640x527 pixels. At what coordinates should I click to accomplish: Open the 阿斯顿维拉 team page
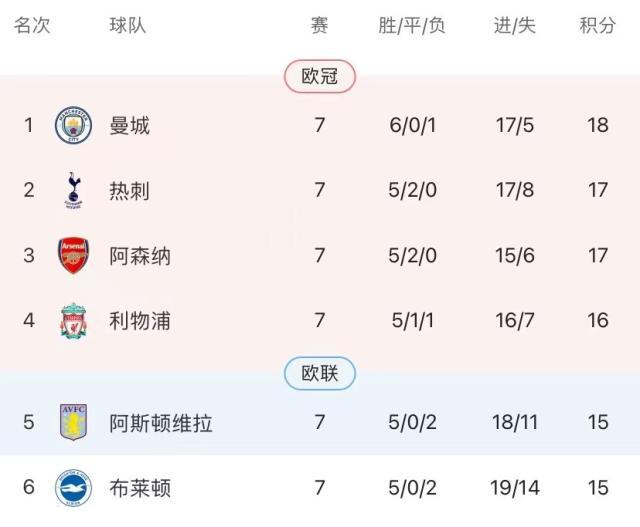(161, 422)
